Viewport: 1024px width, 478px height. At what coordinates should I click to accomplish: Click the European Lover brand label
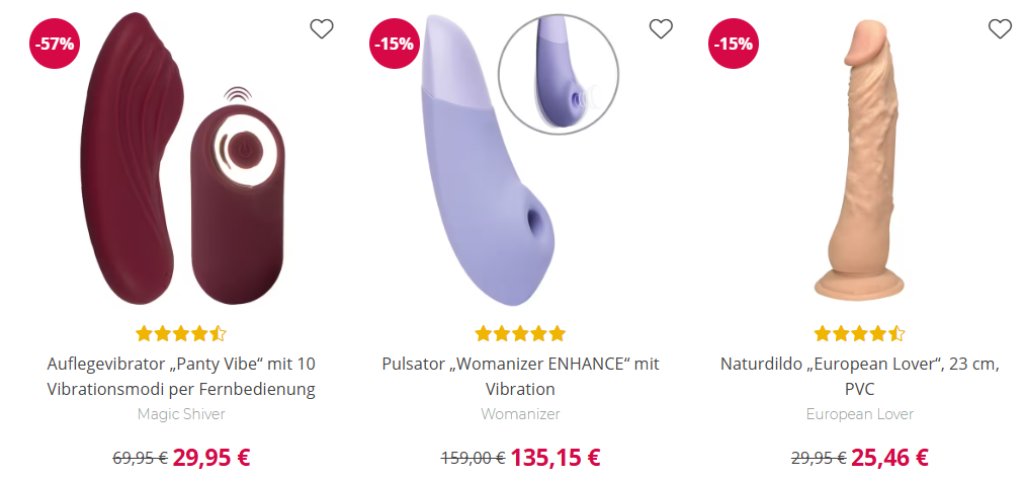coord(859,414)
